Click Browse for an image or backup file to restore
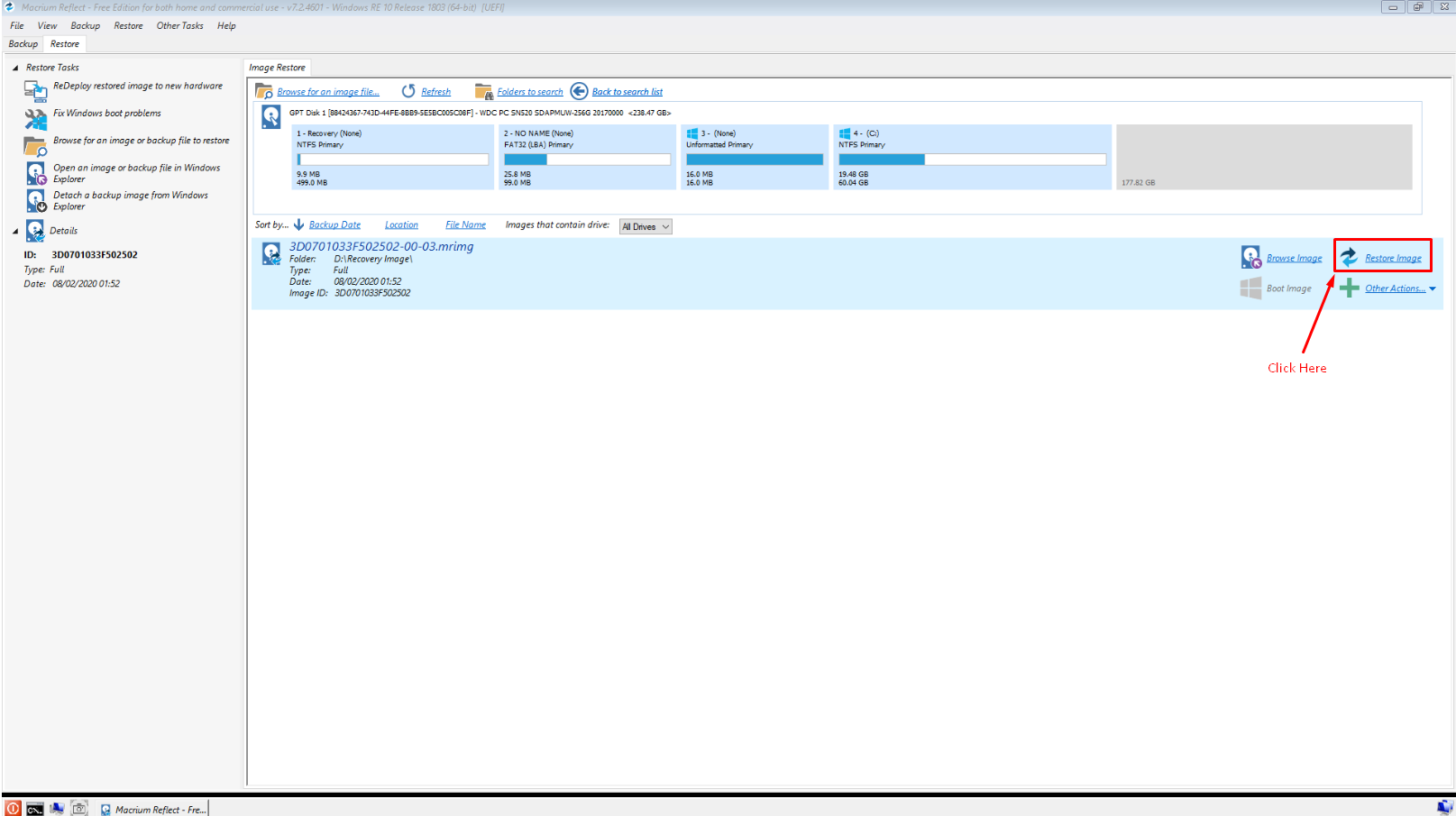 tap(142, 141)
